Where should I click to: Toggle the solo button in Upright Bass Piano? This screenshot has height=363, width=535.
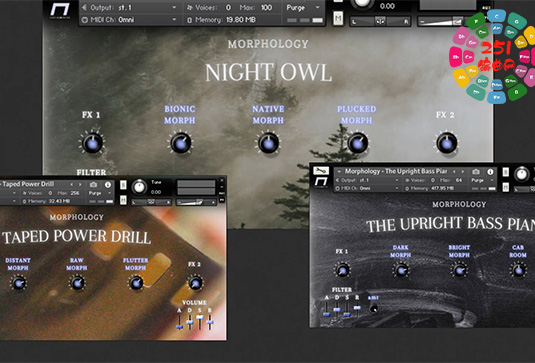(506, 172)
